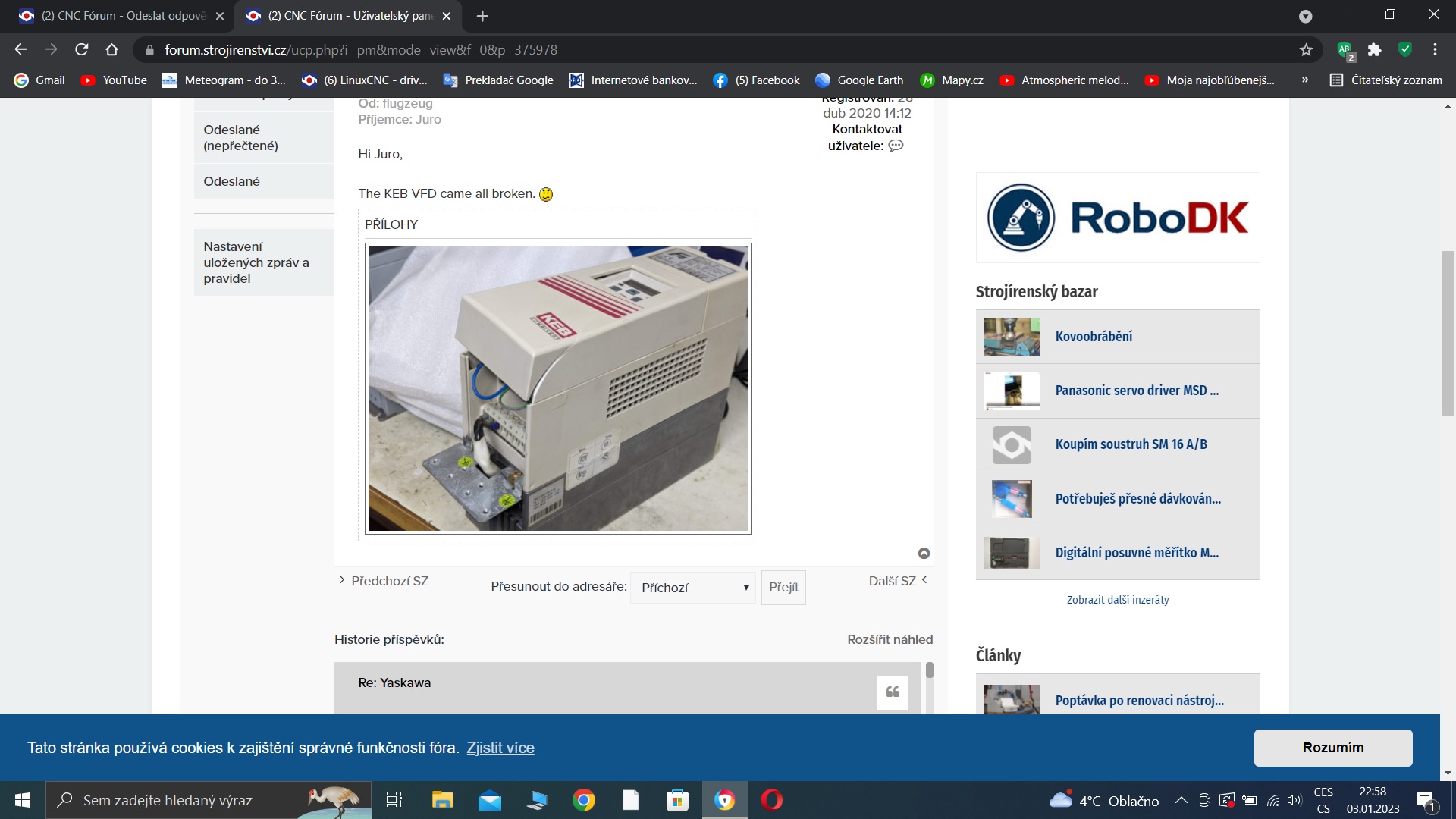Click the quote icon on Re: Yaskawa post
Image resolution: width=1456 pixels, height=819 pixels.
(x=892, y=692)
